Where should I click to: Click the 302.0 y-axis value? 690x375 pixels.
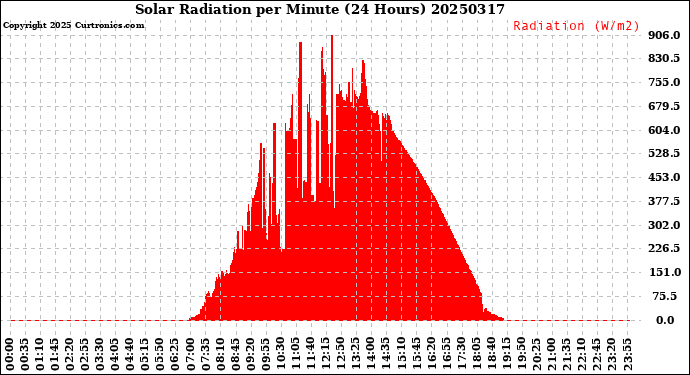pyautogui.click(x=664, y=225)
